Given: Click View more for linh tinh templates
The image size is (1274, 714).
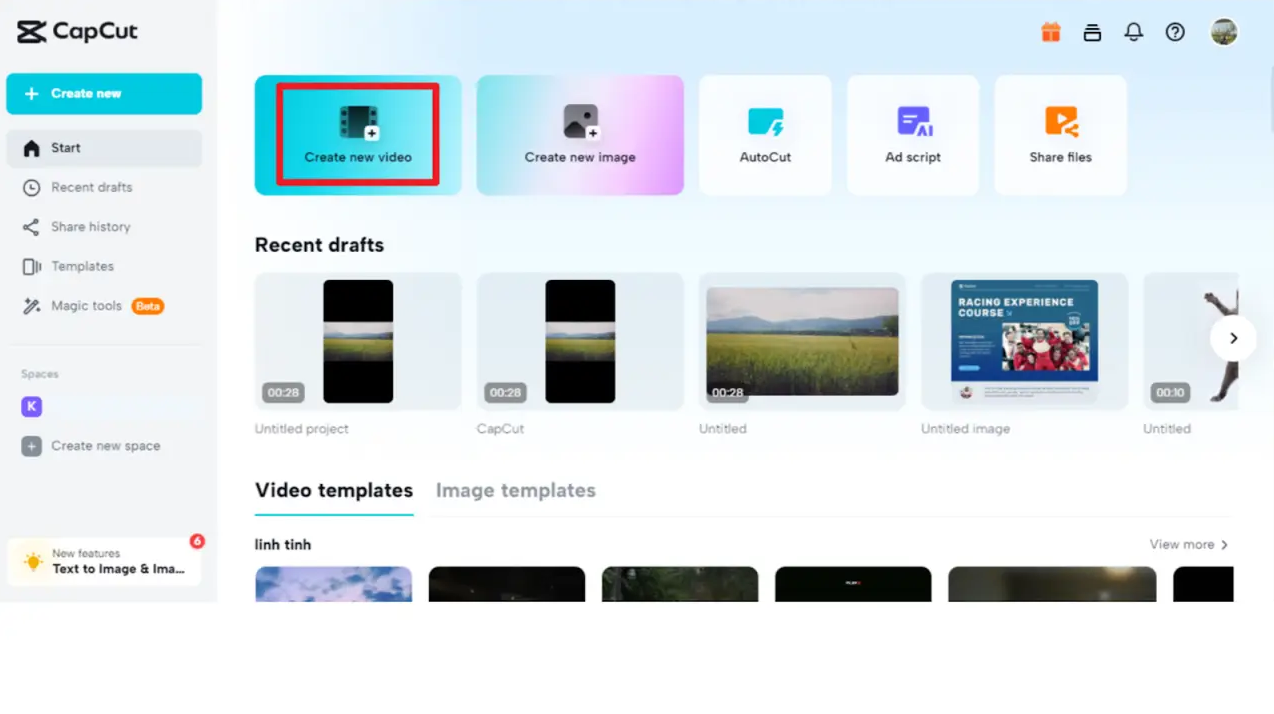Looking at the screenshot, I should tap(1189, 544).
